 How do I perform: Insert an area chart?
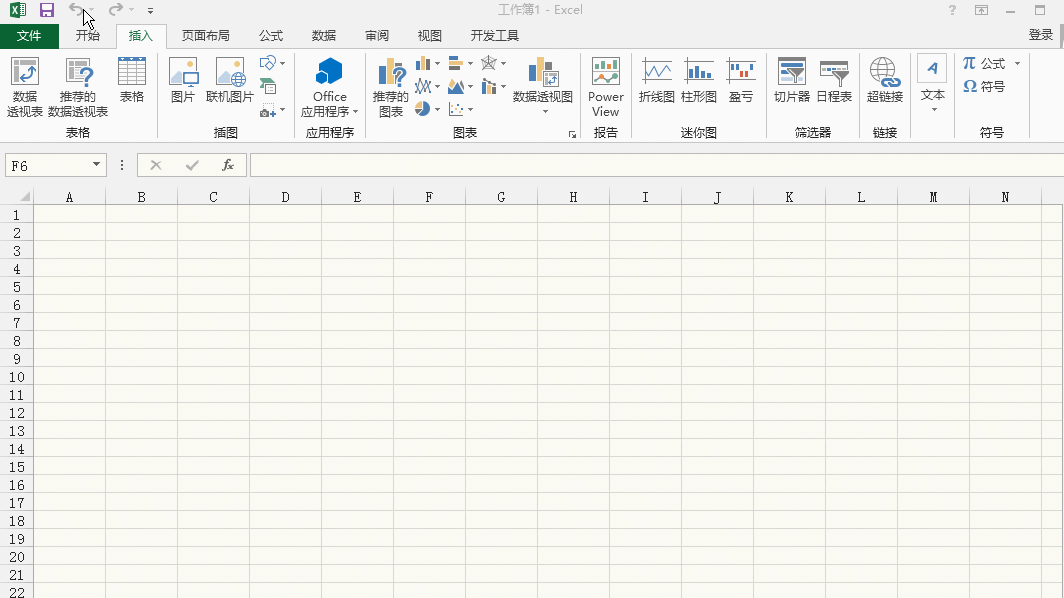456,86
